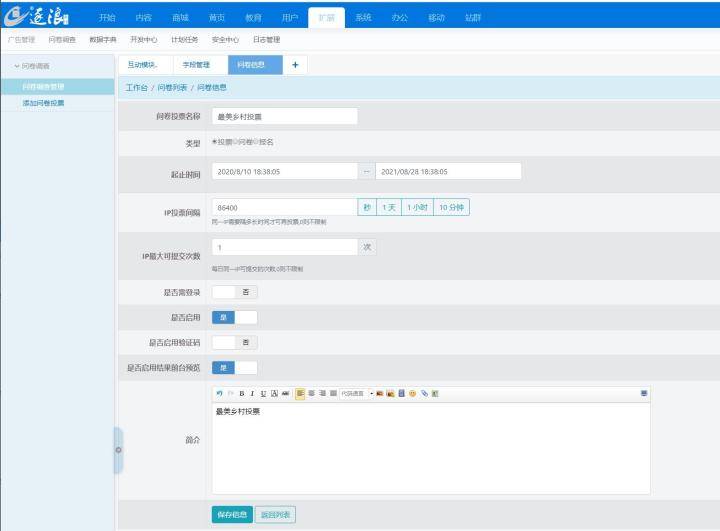This screenshot has width=720, height=531.
Task: Apply italic formatting in the editor toolbar
Action: [252, 394]
